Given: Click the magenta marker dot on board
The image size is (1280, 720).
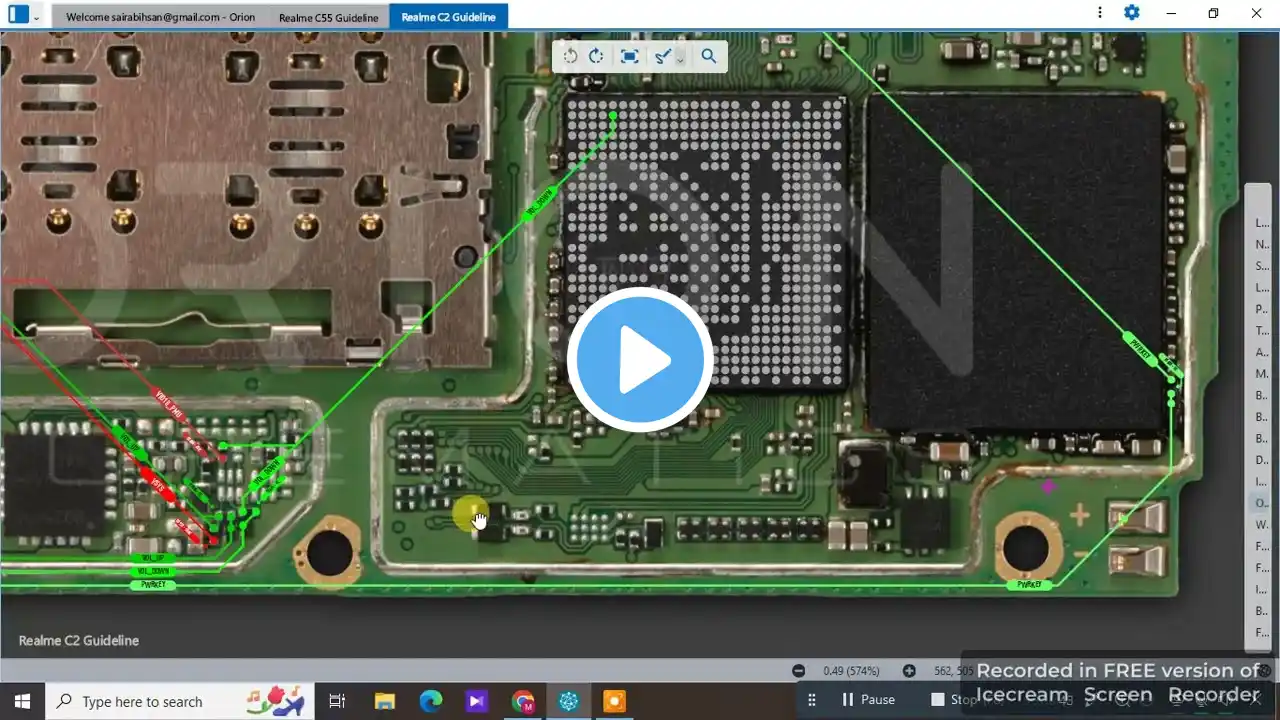Looking at the screenshot, I should (1048, 487).
